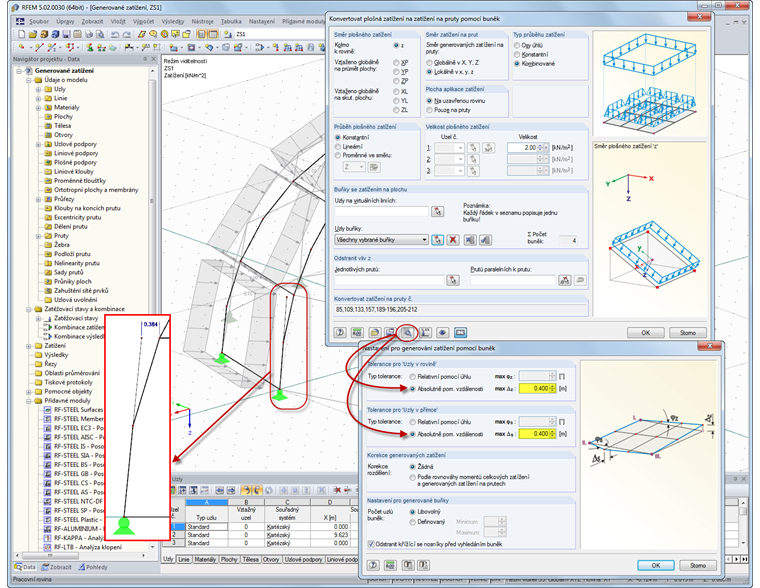Viewport: 760px width, 588px height.
Task: Click the blue display-mode icon in conversion dialog
Action: pos(460,333)
